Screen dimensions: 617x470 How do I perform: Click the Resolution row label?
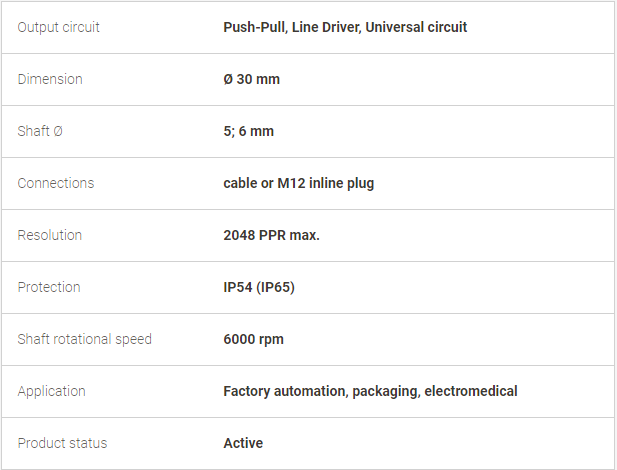(x=50, y=235)
